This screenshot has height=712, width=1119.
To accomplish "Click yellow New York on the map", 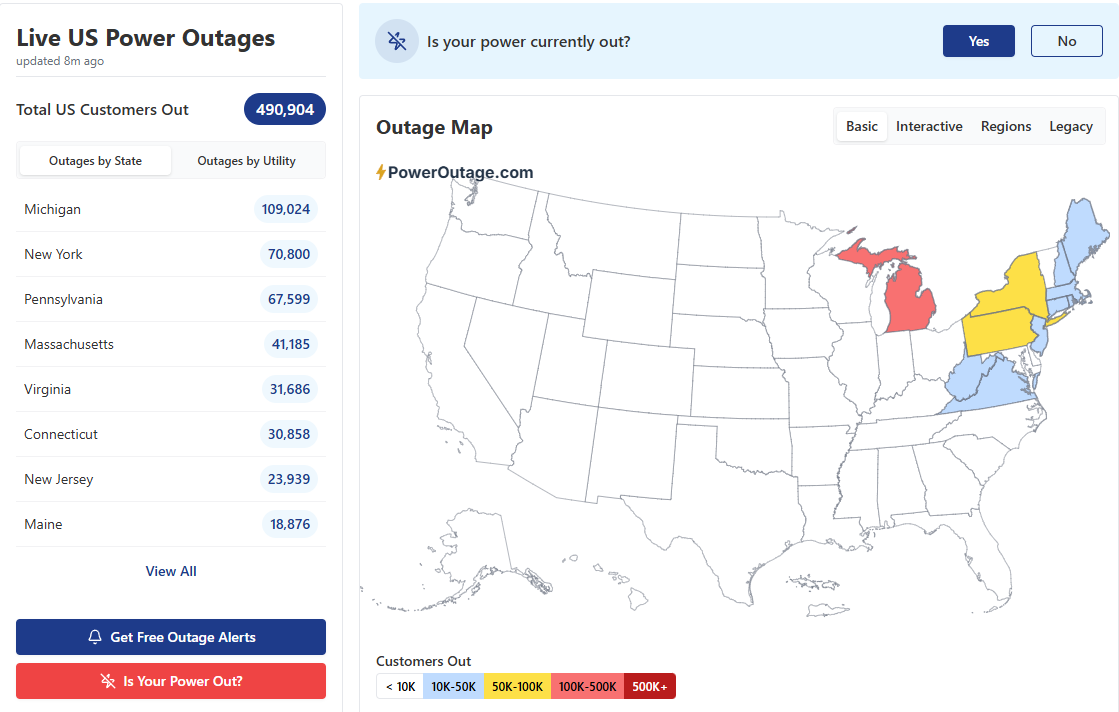I will point(1017,289).
